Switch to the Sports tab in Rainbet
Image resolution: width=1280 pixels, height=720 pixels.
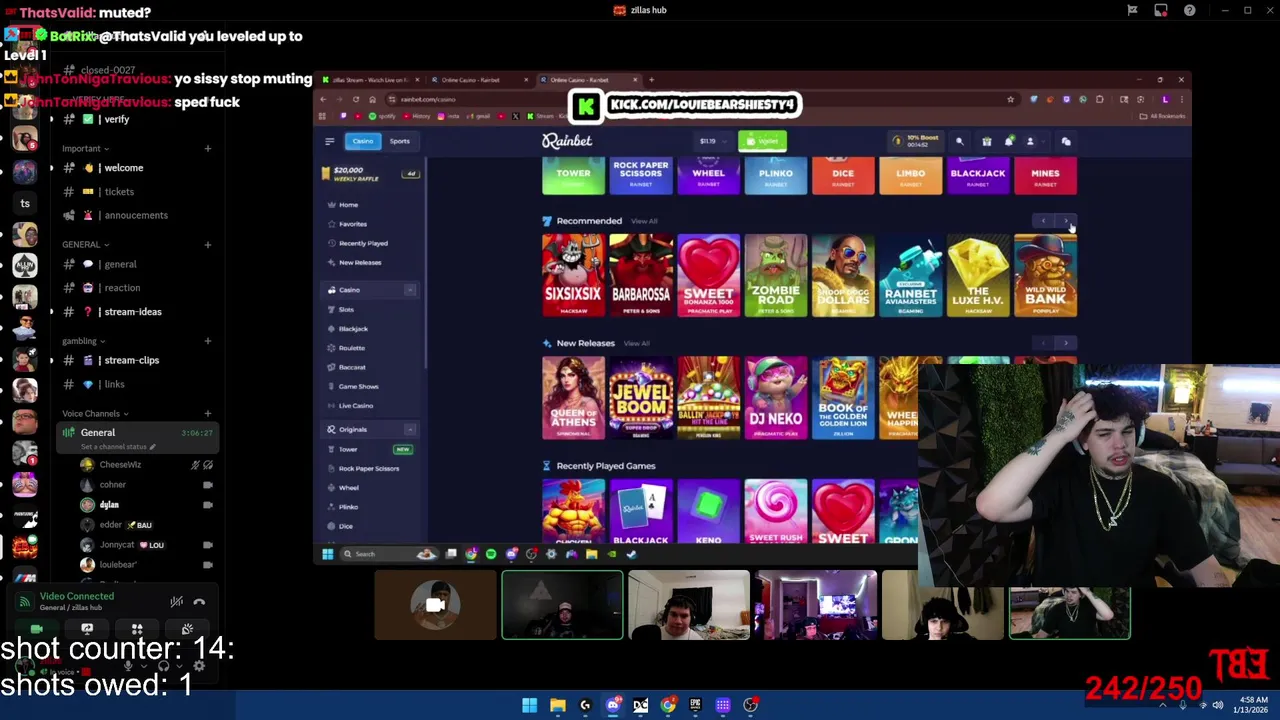point(399,141)
